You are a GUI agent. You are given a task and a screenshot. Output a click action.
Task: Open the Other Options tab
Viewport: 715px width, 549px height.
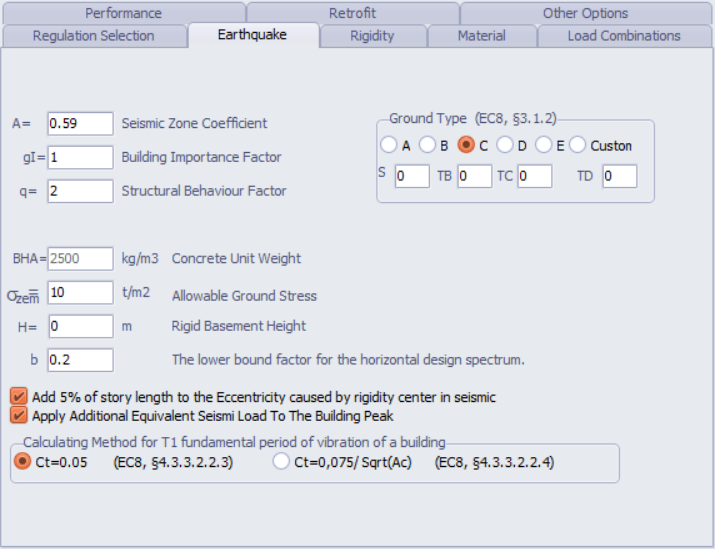[585, 13]
